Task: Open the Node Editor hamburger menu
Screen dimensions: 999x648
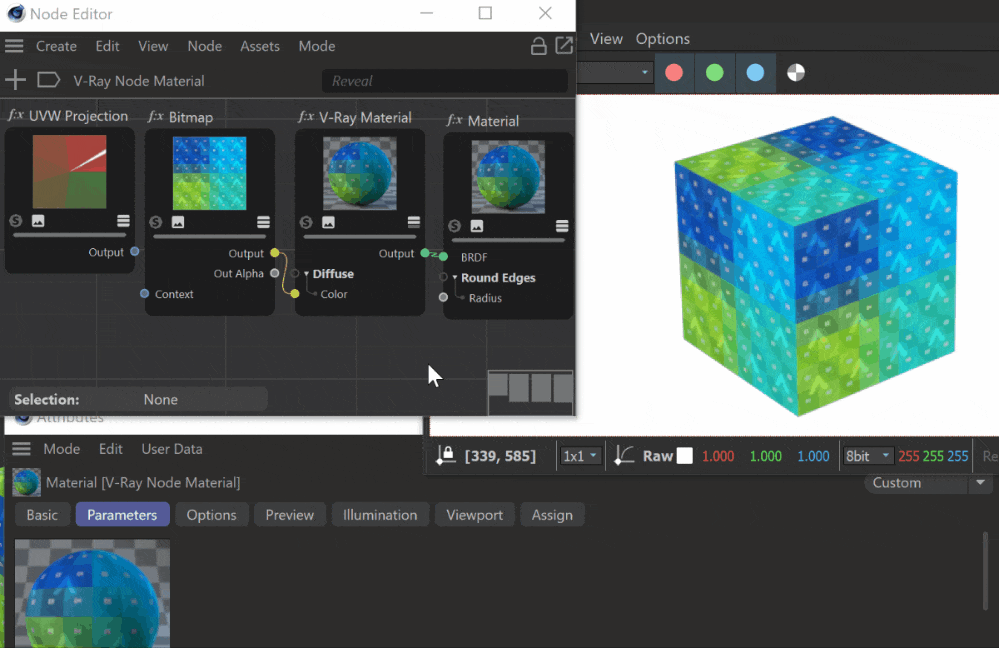Action: [14, 46]
